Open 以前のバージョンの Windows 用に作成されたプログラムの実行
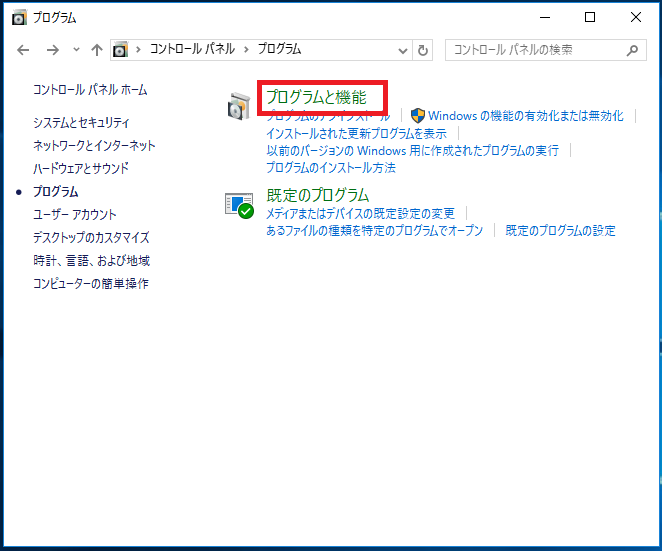This screenshot has width=662, height=551. coord(412,150)
